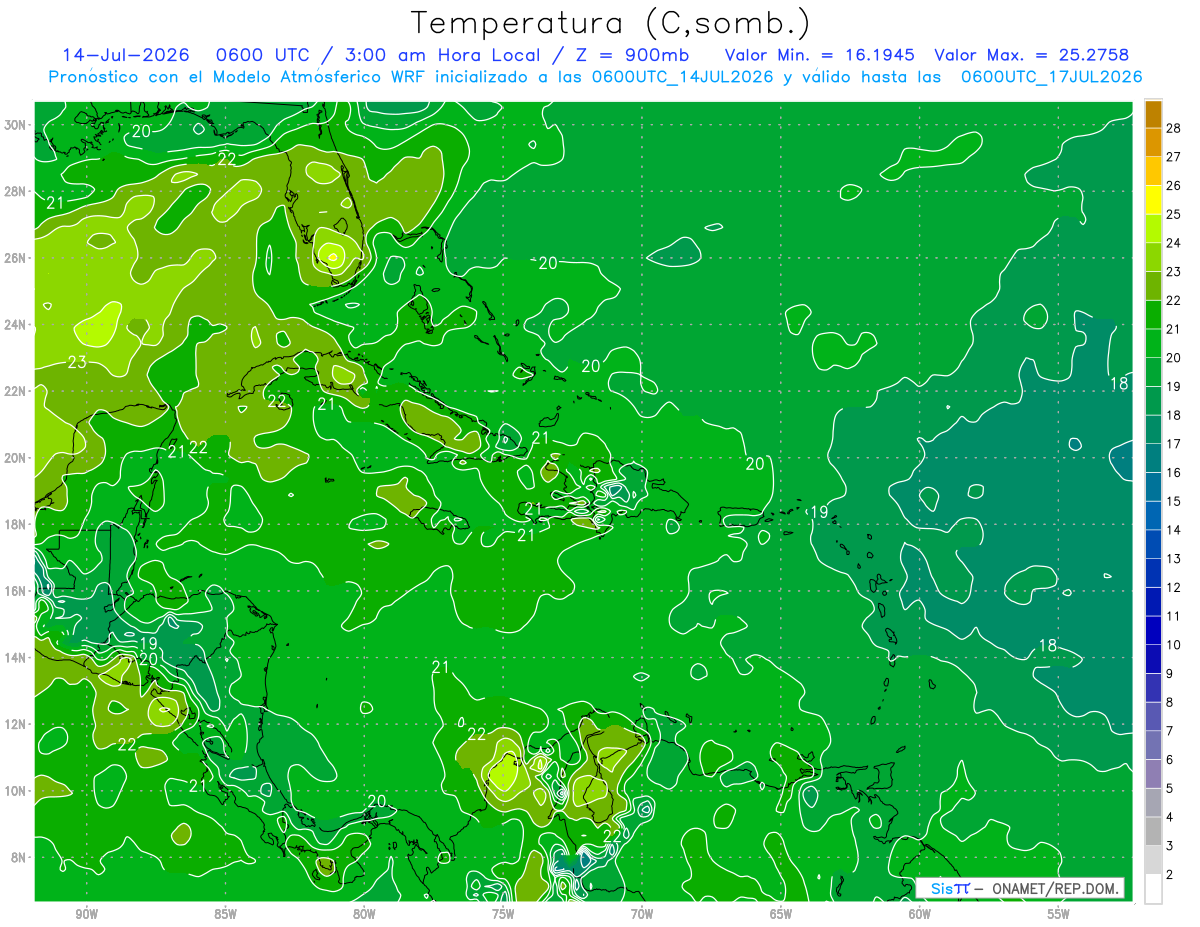Image resolution: width=1200 pixels, height=927 pixels.
Task: Click the "23" contour label on the map
Action: coord(77,362)
